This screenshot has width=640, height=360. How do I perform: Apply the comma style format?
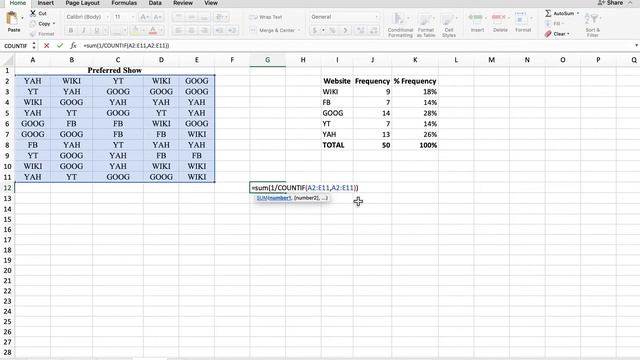pos(345,30)
